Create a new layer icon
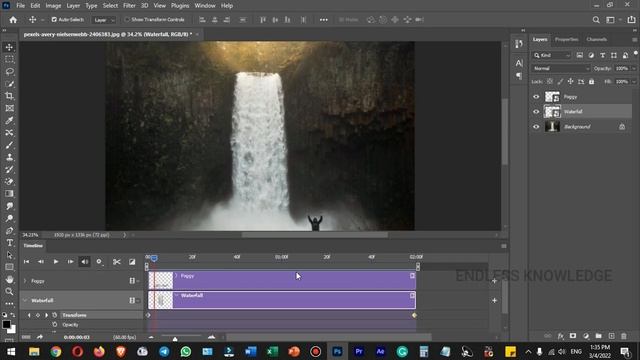 (x=611, y=336)
